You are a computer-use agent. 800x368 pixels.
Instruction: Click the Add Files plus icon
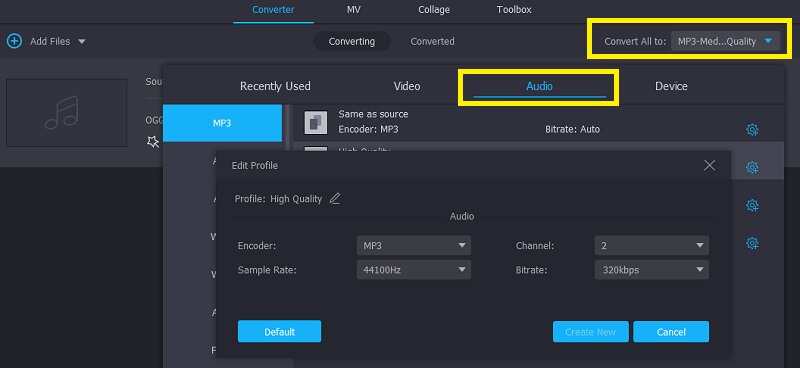click(x=14, y=41)
